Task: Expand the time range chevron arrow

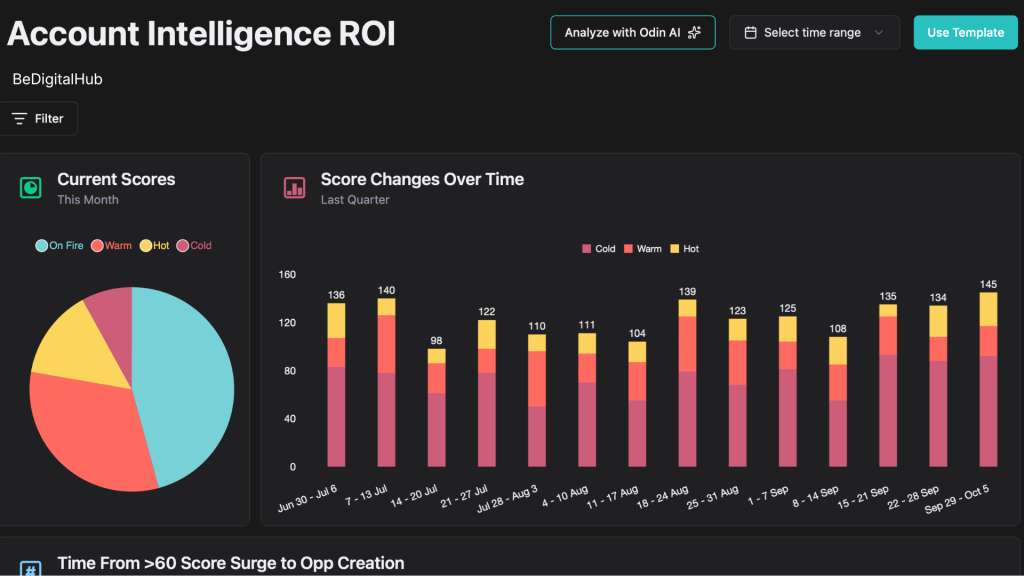Action: click(879, 32)
